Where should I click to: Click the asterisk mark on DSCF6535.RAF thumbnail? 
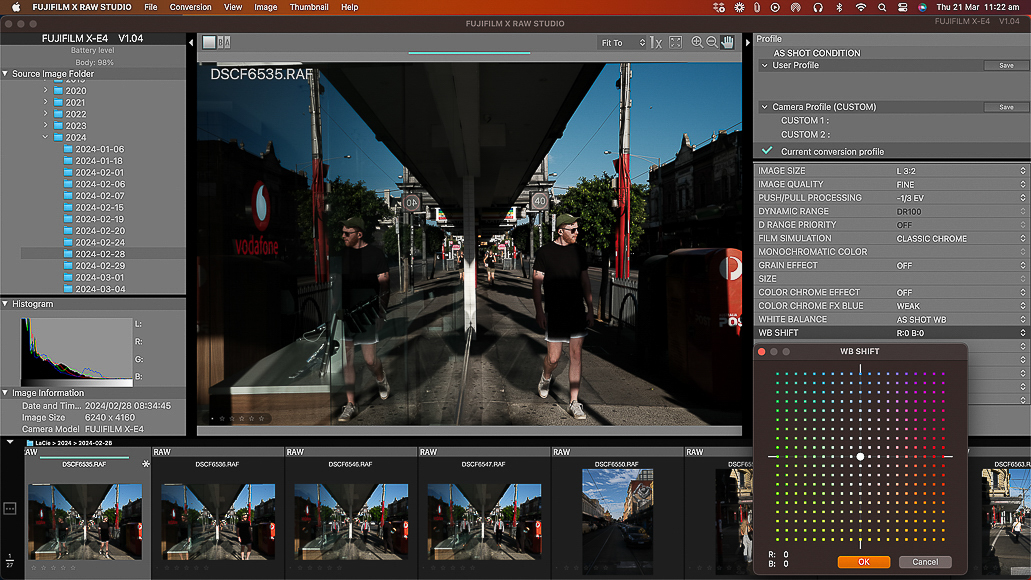pos(146,464)
